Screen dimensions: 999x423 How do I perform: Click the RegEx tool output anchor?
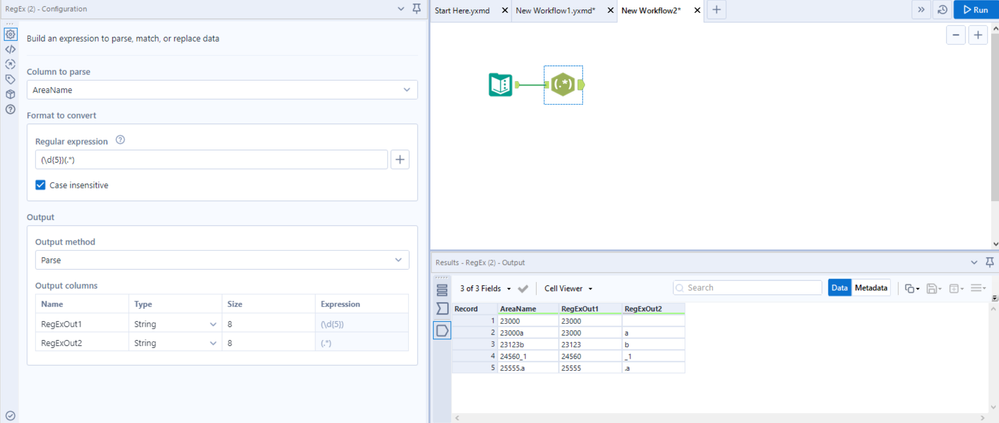coord(580,84)
